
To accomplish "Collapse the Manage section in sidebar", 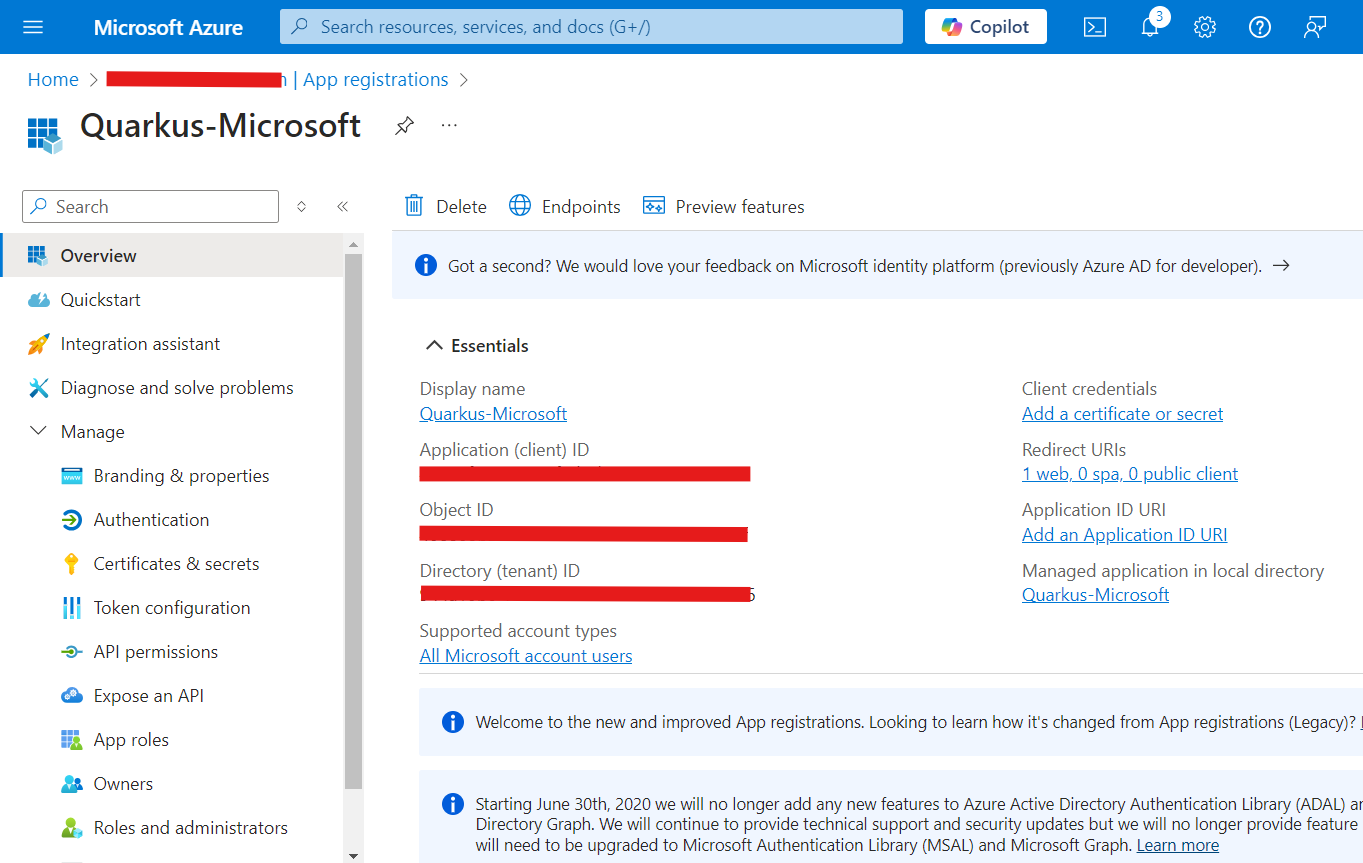I will pyautogui.click(x=38, y=431).
